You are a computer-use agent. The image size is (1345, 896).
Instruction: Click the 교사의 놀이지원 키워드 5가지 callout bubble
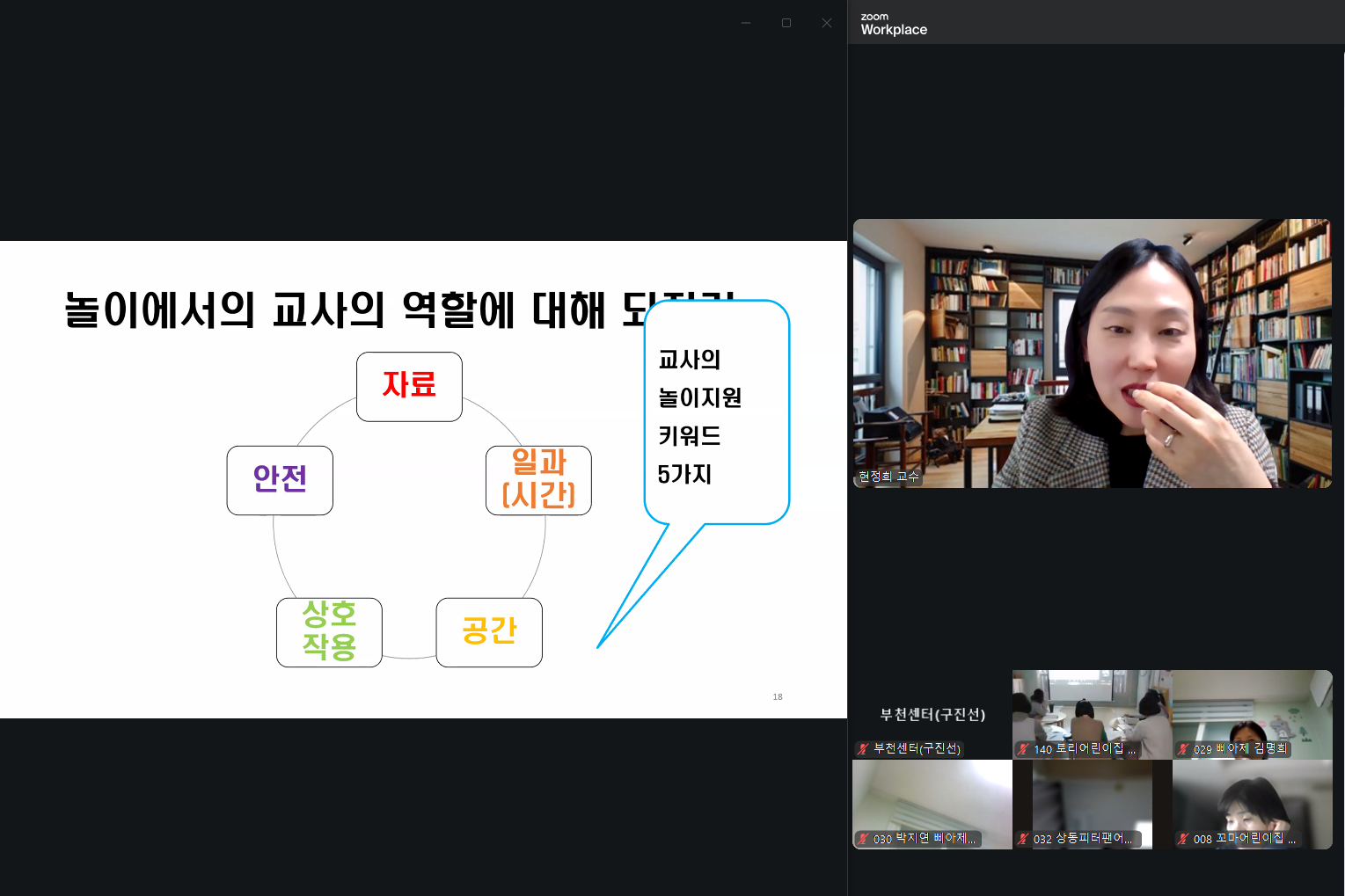point(716,413)
